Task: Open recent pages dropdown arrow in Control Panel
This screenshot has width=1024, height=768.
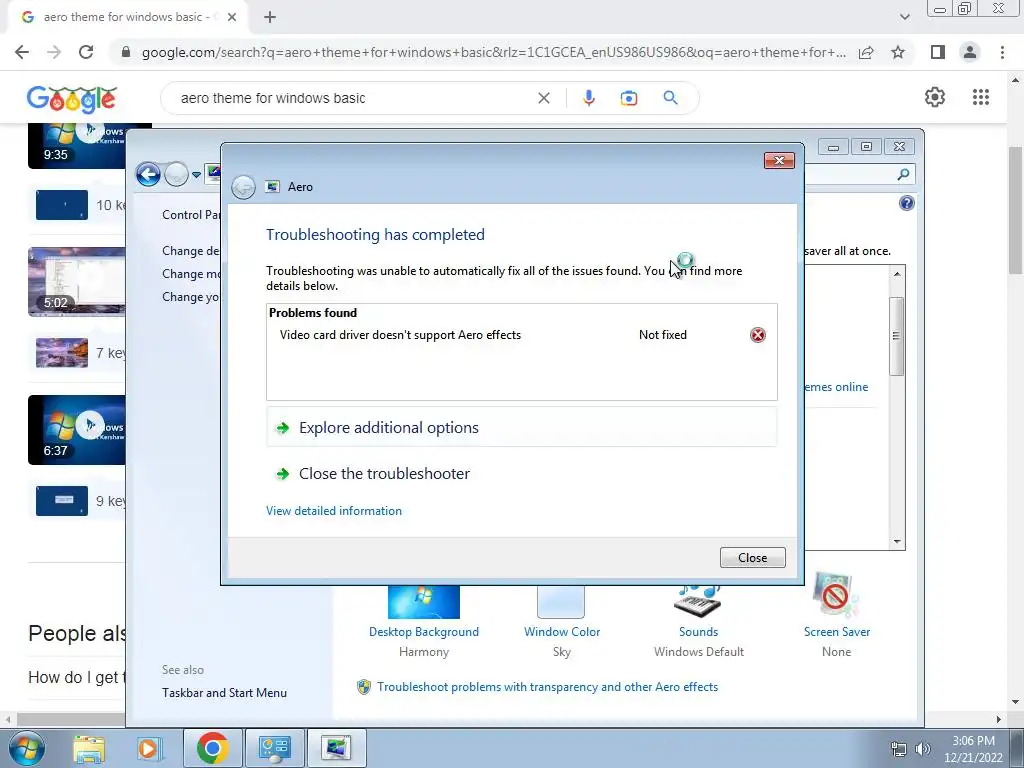Action: 196,175
